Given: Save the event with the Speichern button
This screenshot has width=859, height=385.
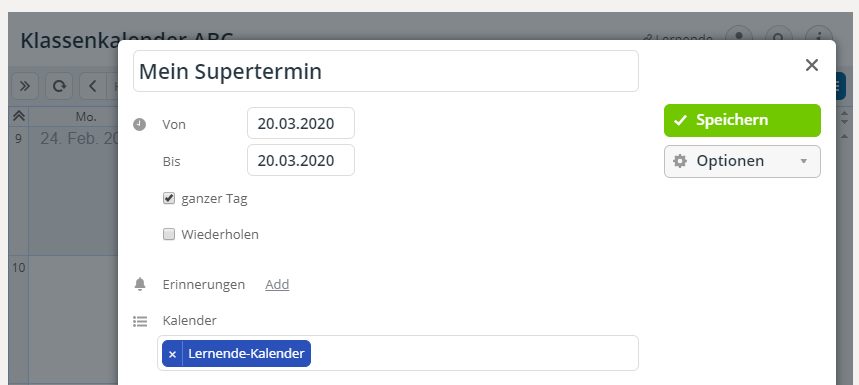Looking at the screenshot, I should [x=742, y=120].
